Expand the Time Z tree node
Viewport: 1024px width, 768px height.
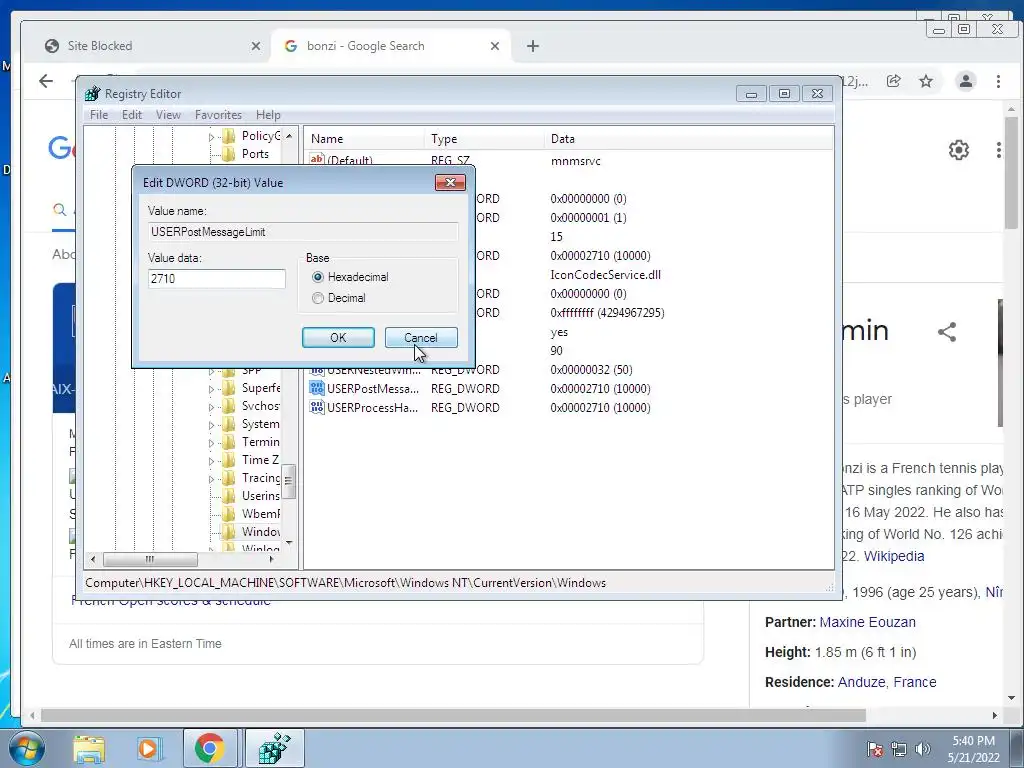tap(211, 460)
